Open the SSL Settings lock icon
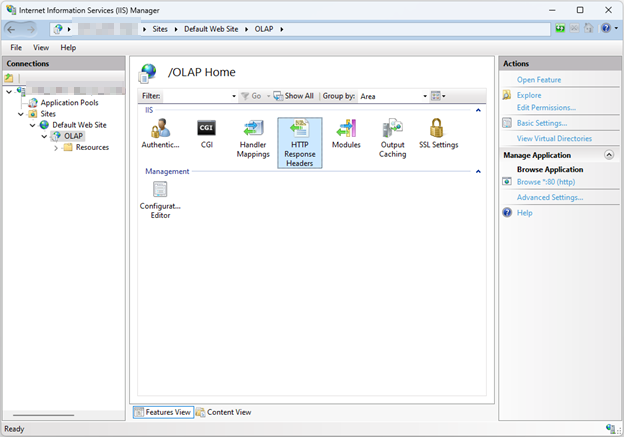624x437 pixels. pyautogui.click(x=437, y=128)
